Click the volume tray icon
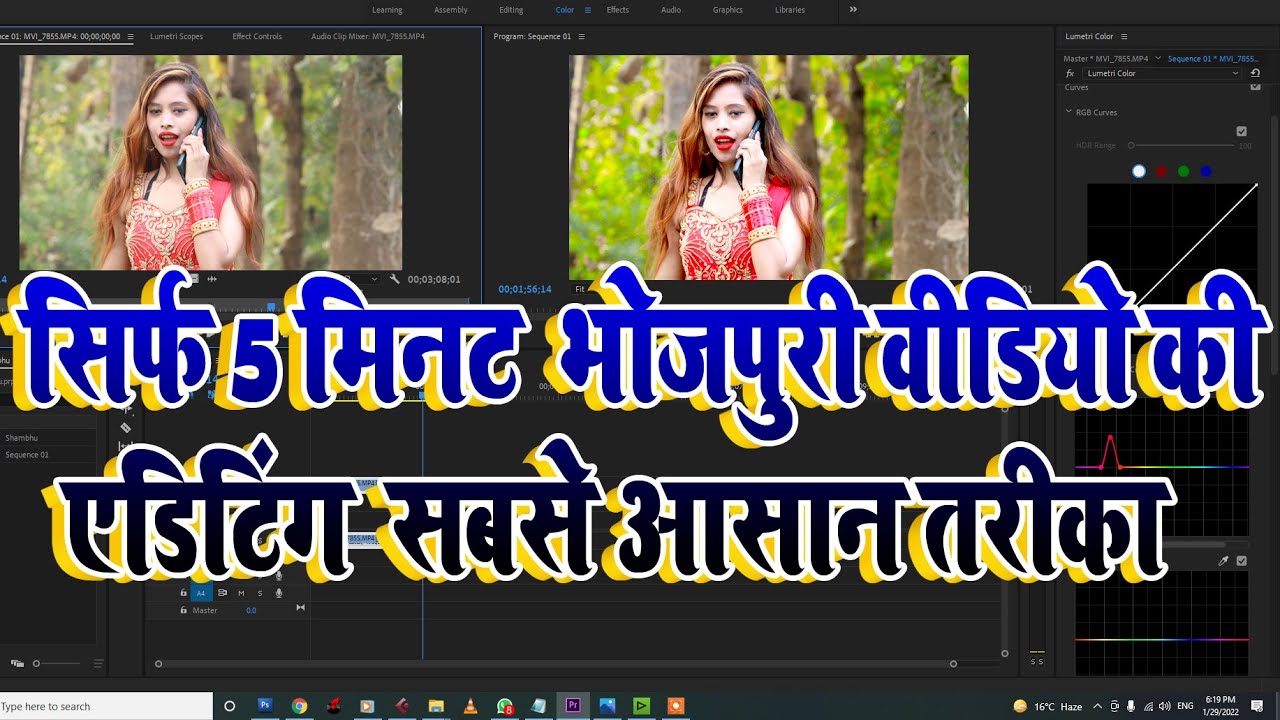1280x720 pixels. (x=1164, y=706)
